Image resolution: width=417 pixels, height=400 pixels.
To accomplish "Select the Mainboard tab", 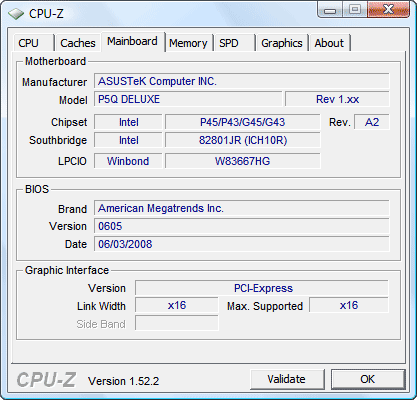I will [x=132, y=41].
